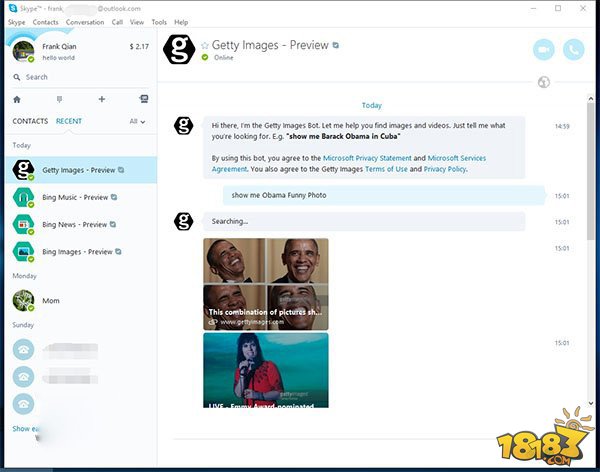Open the Conversation menu

85,21
